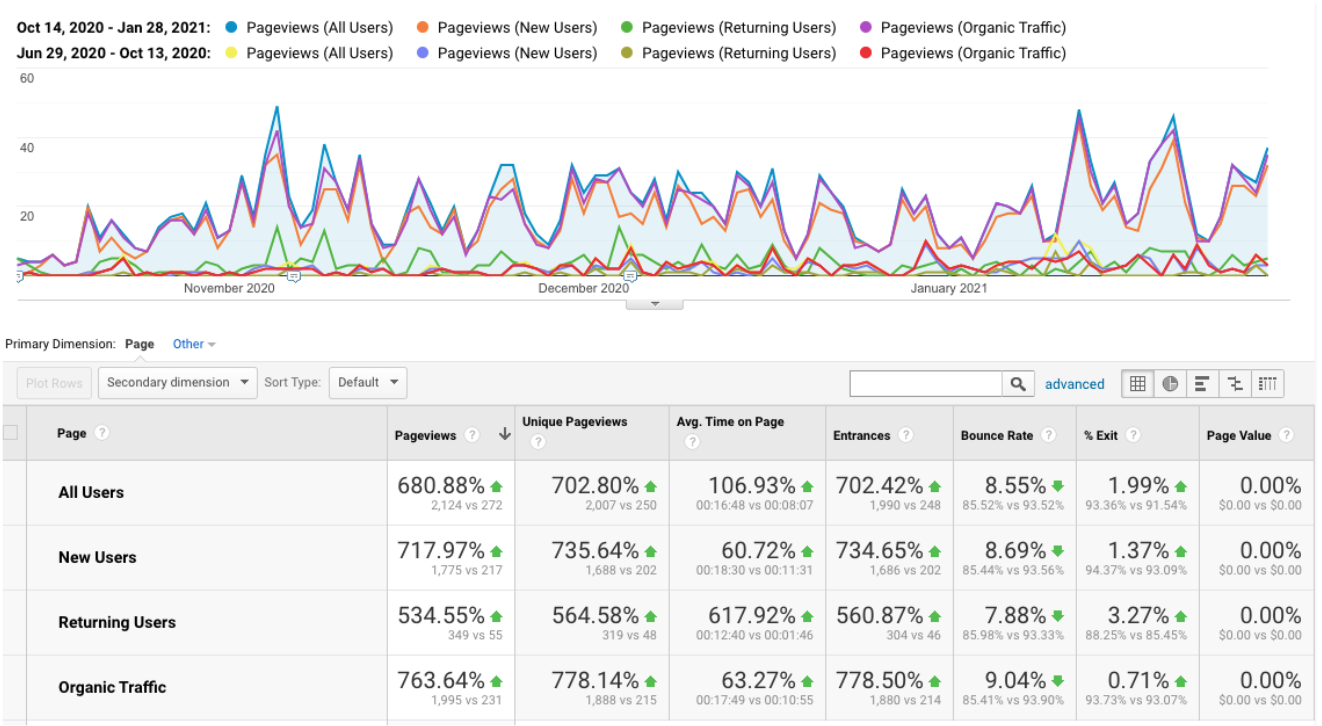Viewport: 1322px width, 726px height.
Task: Click into the table search field
Action: tap(926, 384)
